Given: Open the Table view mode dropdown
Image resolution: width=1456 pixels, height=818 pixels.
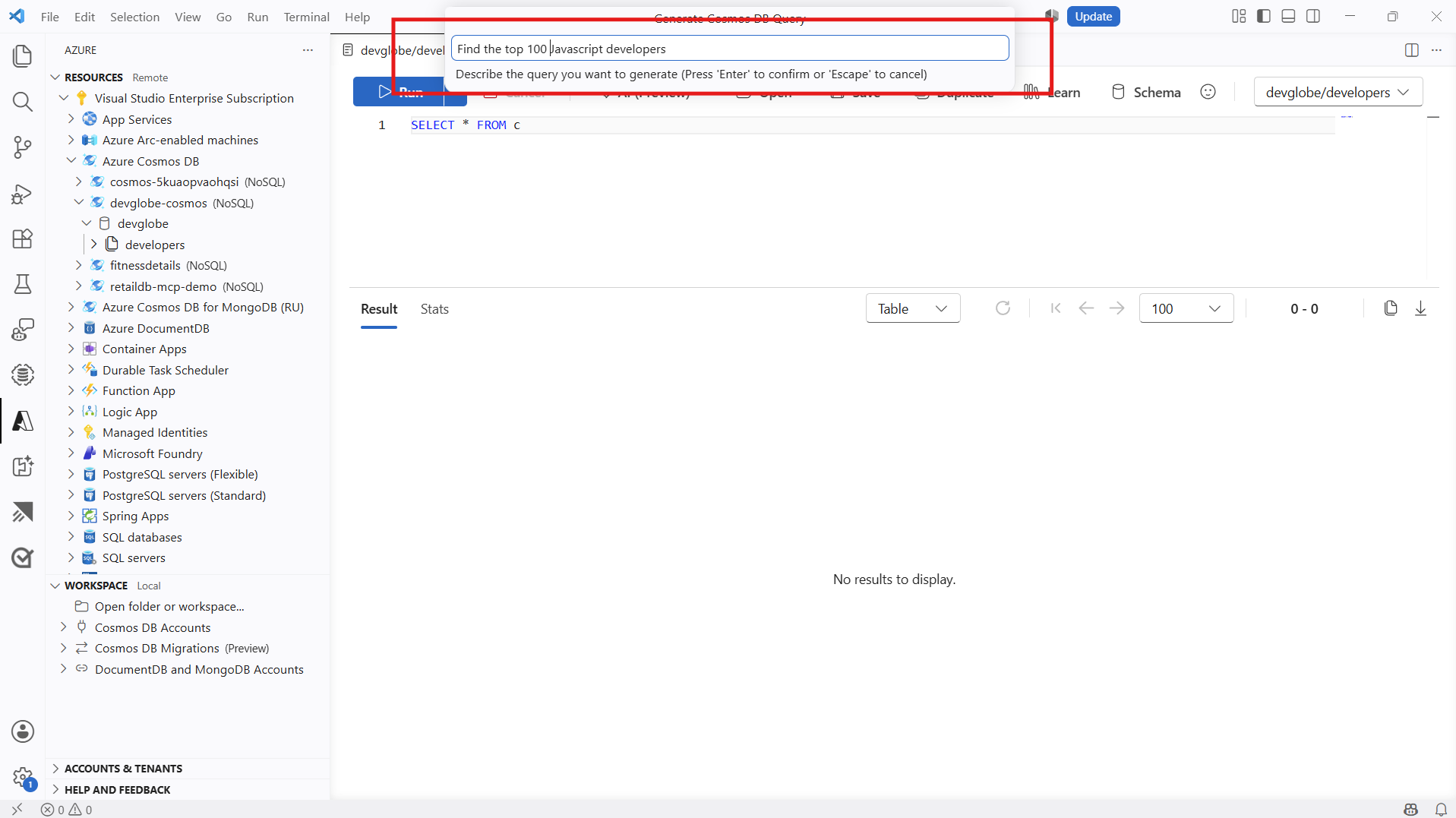Looking at the screenshot, I should click(913, 308).
